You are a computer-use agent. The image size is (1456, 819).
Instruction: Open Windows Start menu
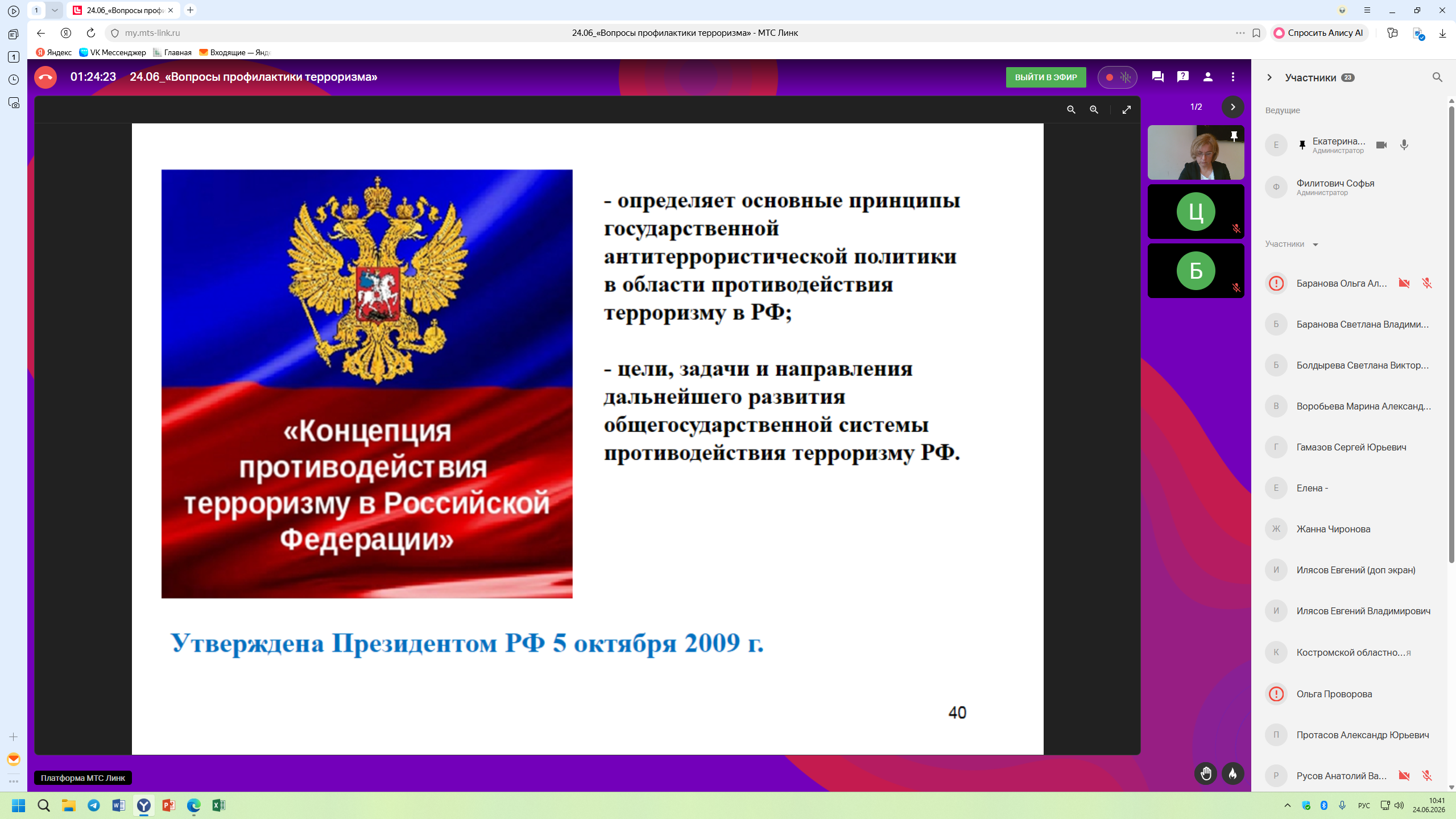19,805
